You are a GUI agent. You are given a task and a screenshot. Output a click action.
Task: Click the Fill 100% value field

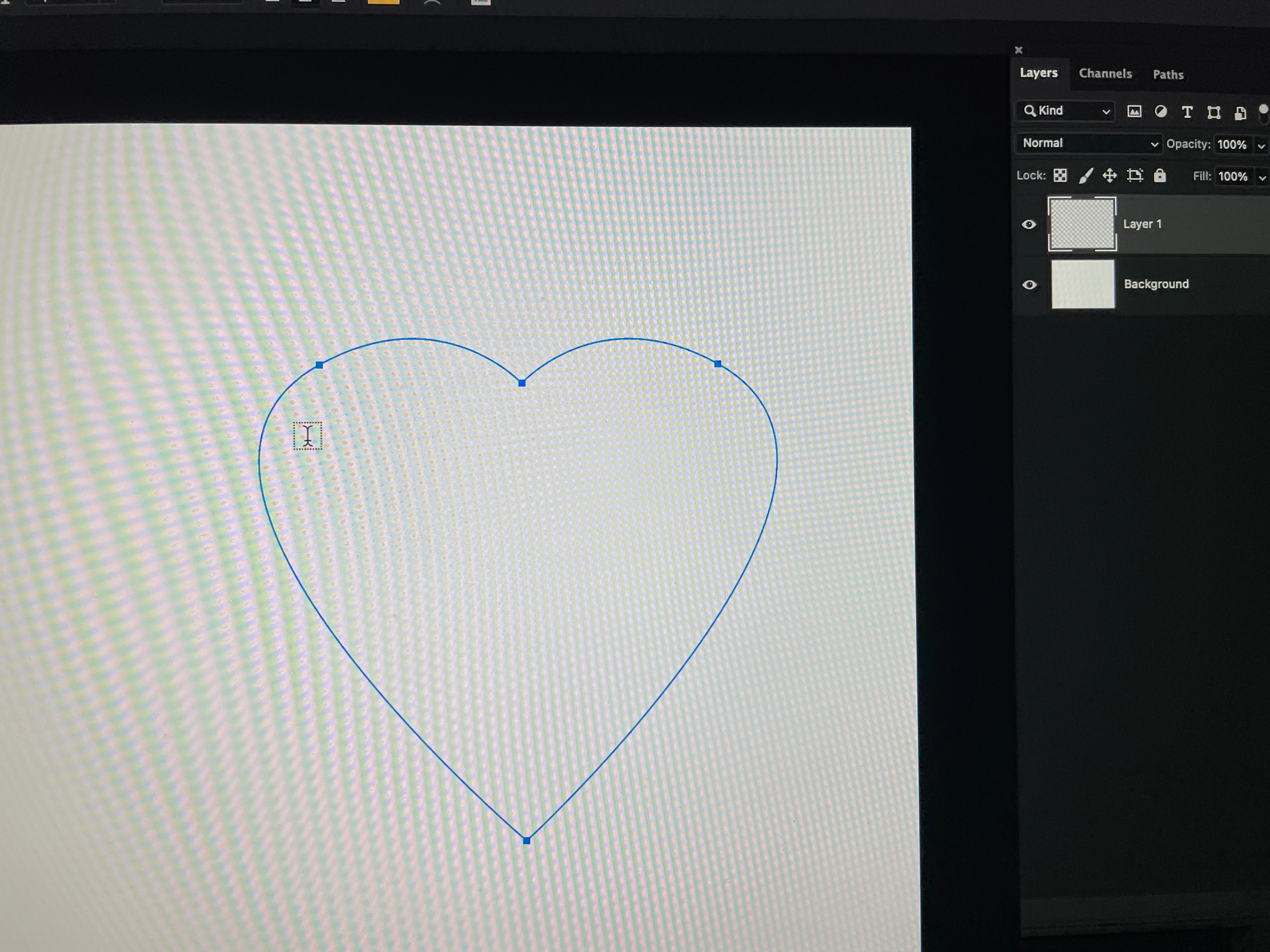point(1233,177)
